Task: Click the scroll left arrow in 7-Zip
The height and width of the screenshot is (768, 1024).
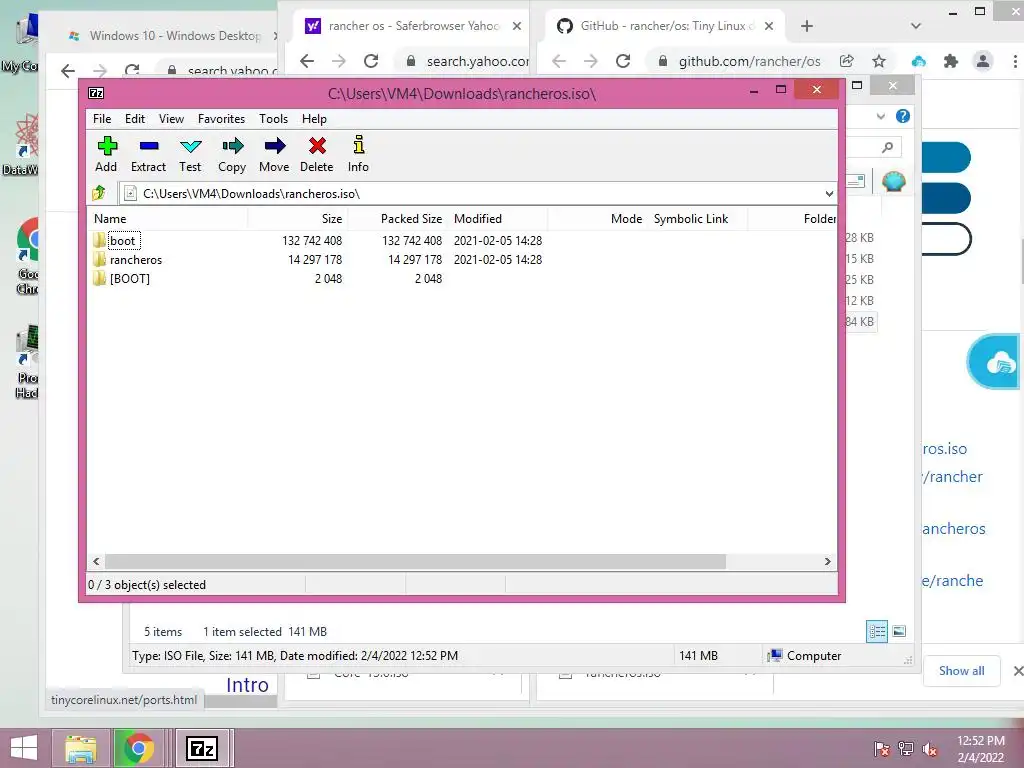Action: (97, 562)
